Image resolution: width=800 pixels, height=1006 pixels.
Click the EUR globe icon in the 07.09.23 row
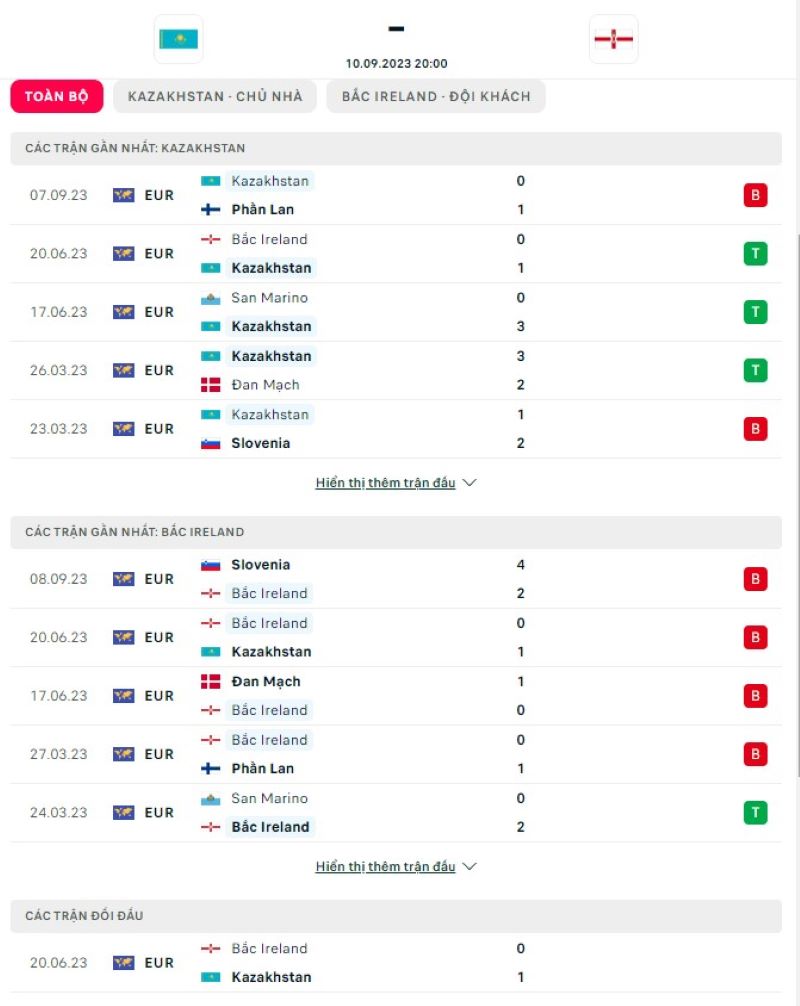tap(122, 195)
